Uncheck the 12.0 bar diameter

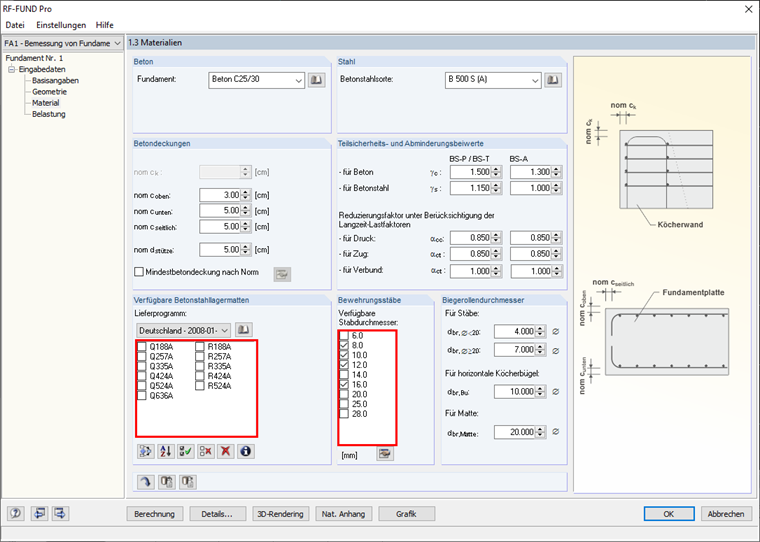(344, 365)
